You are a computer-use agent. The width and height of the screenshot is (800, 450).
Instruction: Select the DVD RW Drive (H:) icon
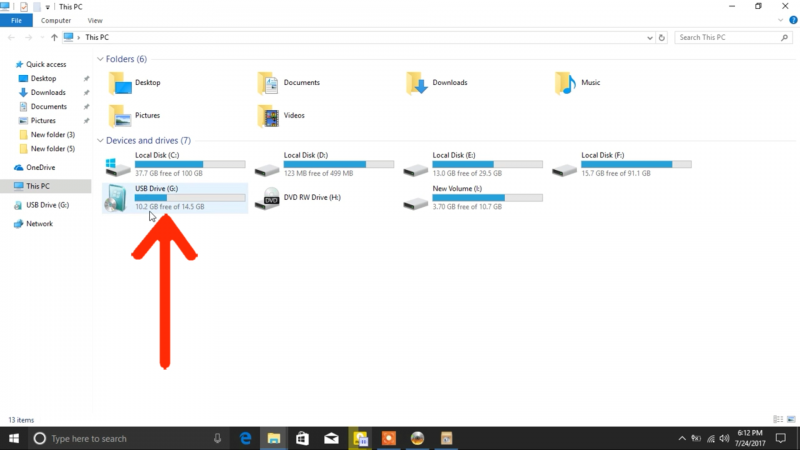click(x=268, y=198)
